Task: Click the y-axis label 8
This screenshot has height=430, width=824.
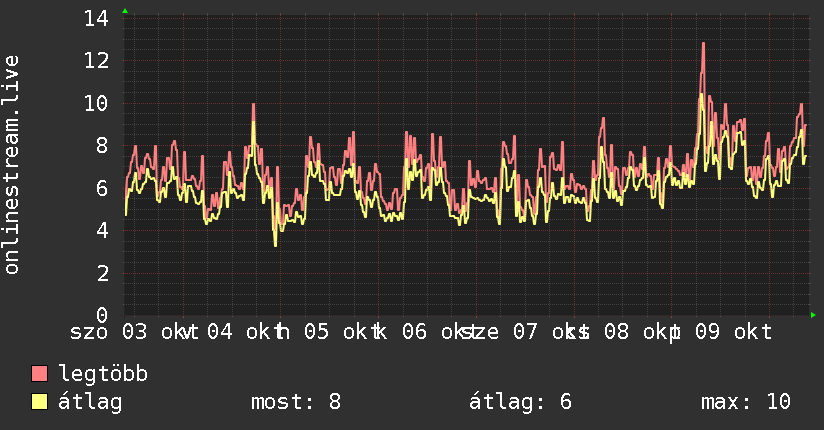Action: pyautogui.click(x=102, y=146)
